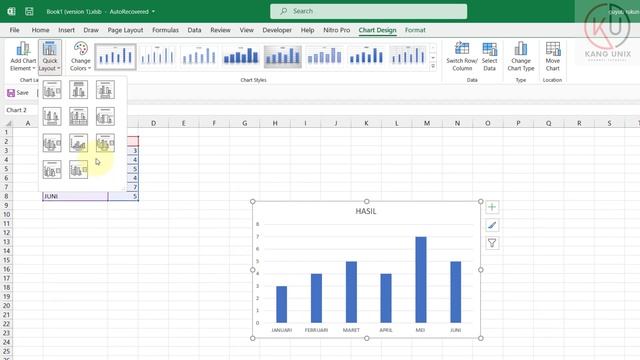Screen dimensions: 640x360
Task: Choose Layout 1 in Quick Layout gallery
Action: tap(52, 90)
